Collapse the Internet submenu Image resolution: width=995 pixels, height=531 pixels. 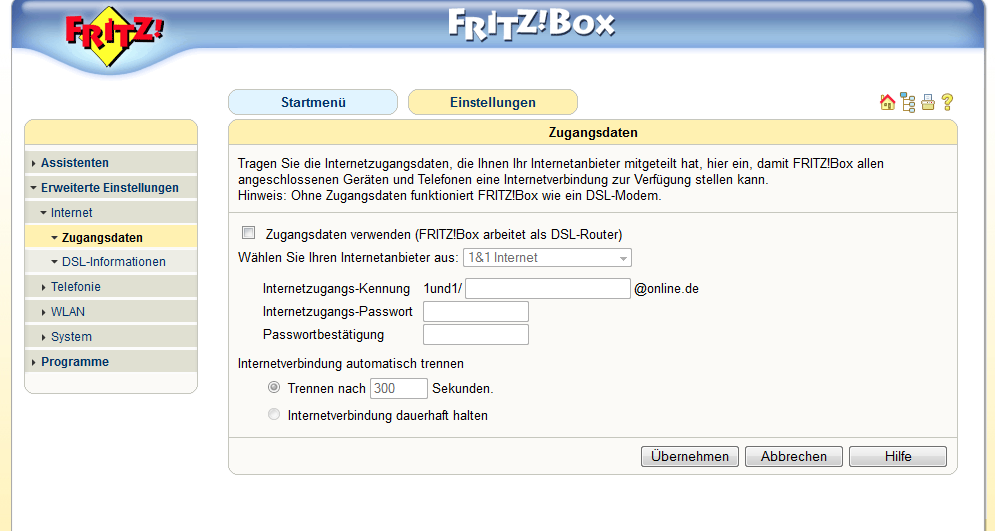click(x=111, y=213)
